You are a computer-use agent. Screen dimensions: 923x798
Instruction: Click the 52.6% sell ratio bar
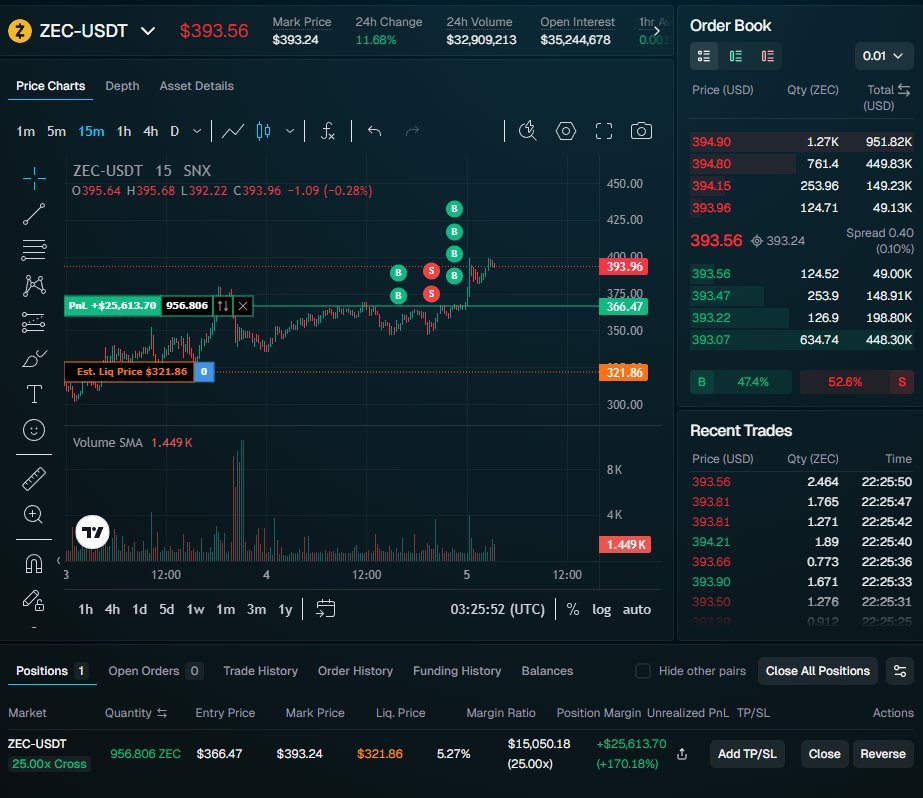point(857,382)
